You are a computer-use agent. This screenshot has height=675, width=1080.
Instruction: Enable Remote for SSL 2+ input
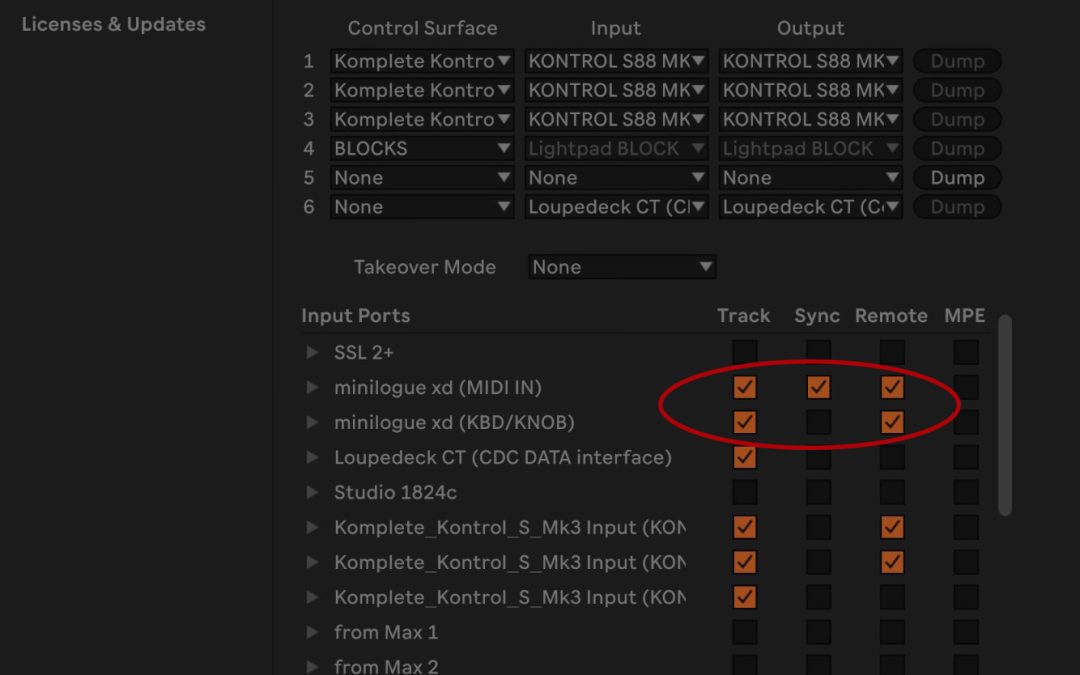(892, 352)
